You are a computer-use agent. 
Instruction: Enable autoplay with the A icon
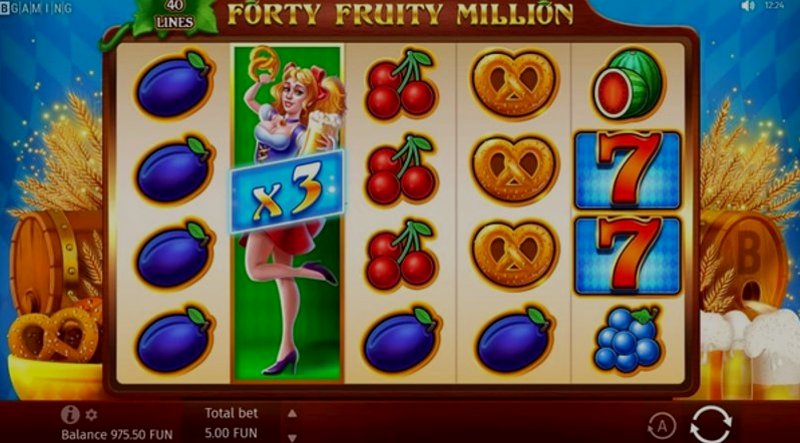[662, 426]
